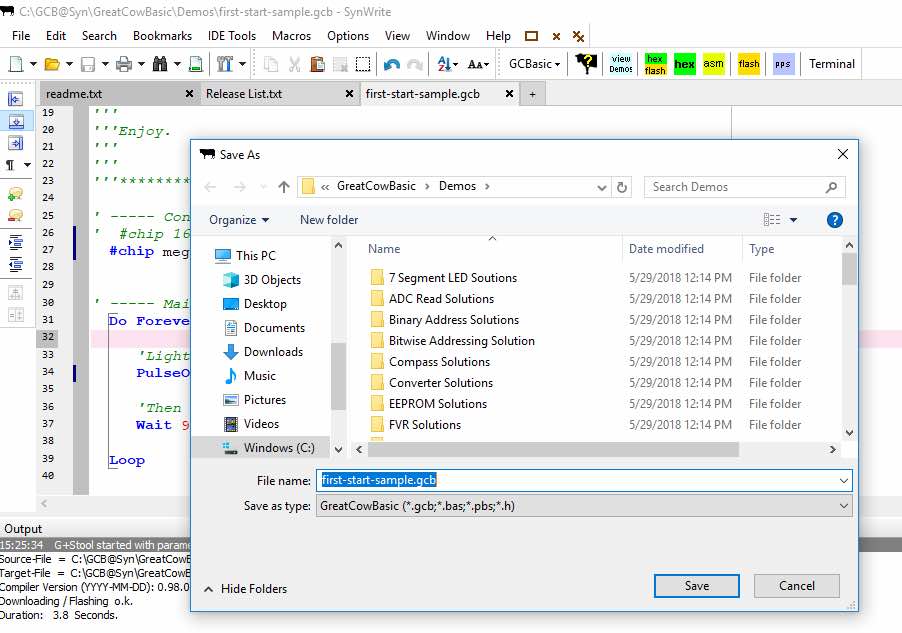This screenshot has height=633, width=902.
Task: Click the New file icon in toolbar
Action: point(16,64)
